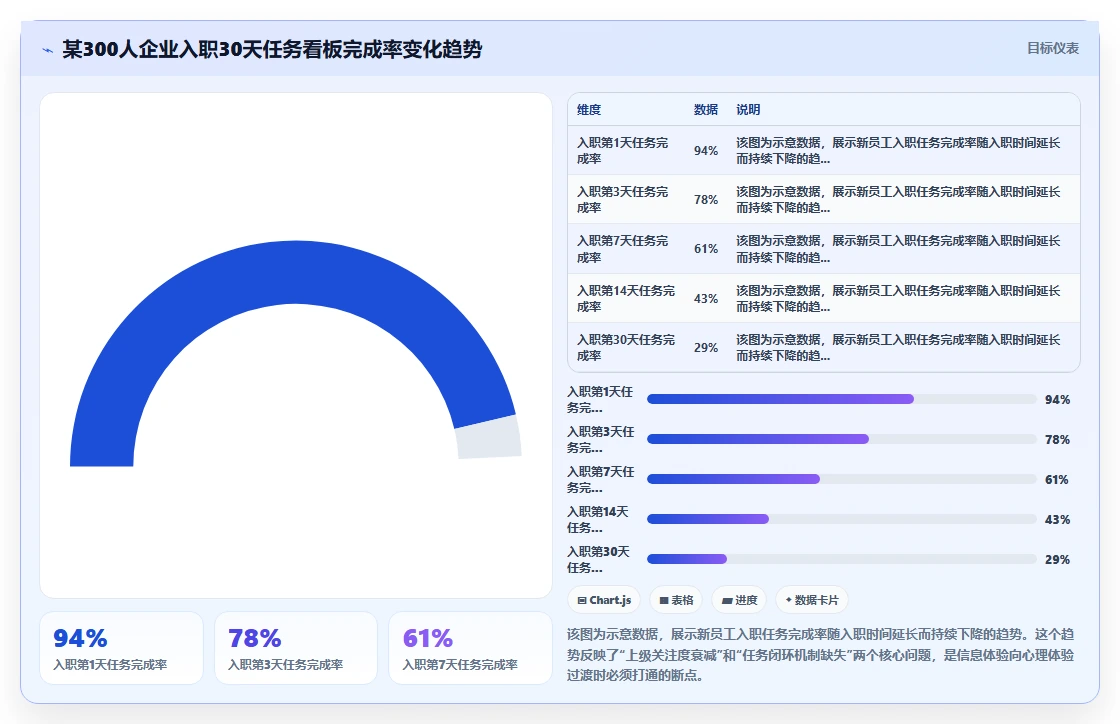The image size is (1120, 724).
Task: Click the summary paragraph starting 该图为示意数据
Action: (821, 655)
